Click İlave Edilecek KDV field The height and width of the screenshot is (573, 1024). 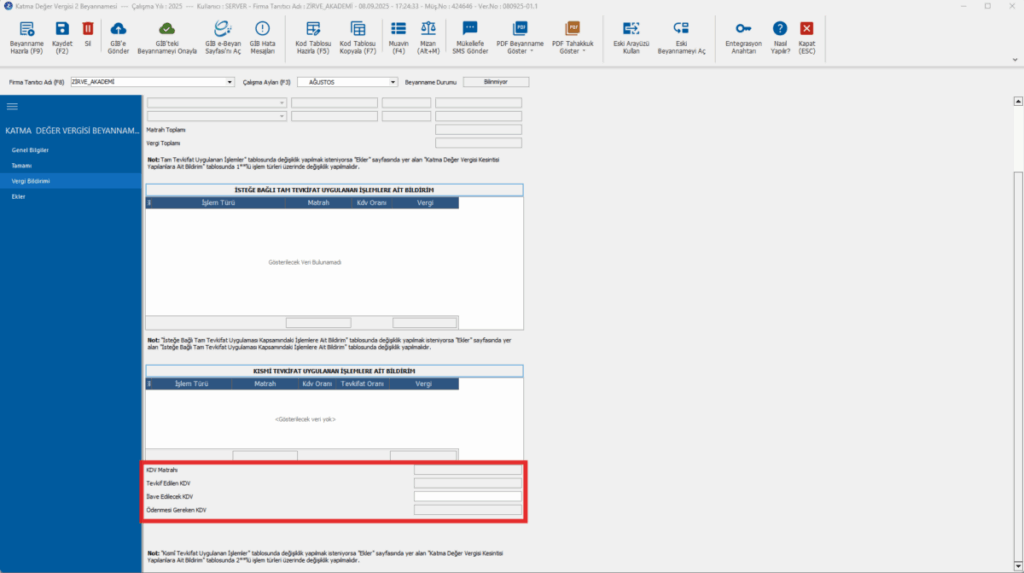pos(468,497)
